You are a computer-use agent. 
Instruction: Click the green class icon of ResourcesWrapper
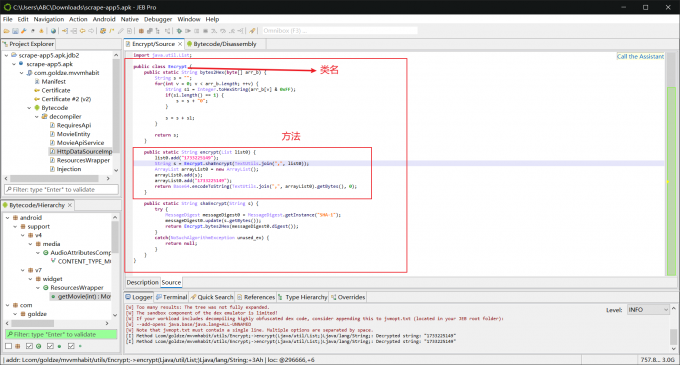(x=46, y=287)
